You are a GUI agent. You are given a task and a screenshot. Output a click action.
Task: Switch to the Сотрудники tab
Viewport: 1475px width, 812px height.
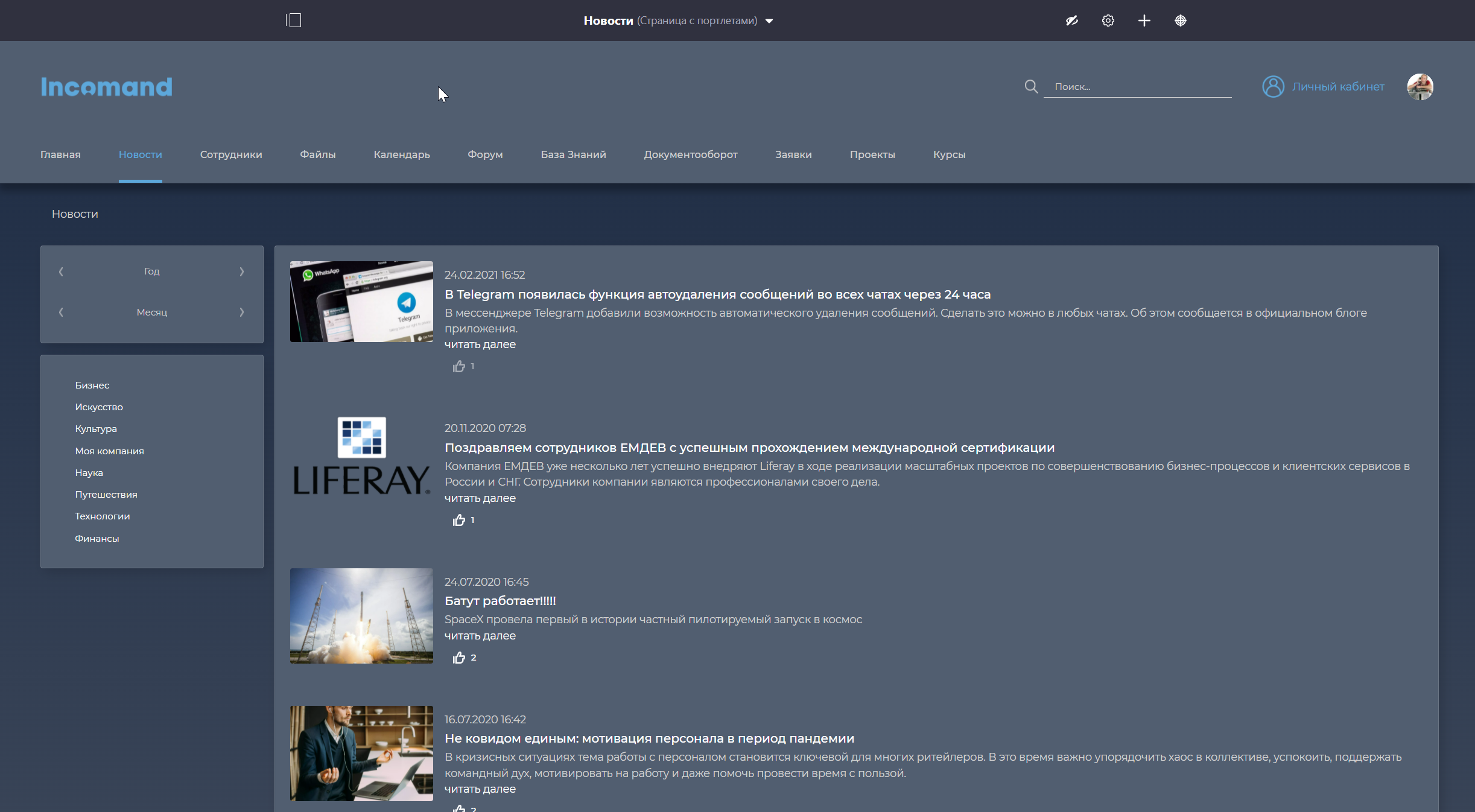(230, 154)
